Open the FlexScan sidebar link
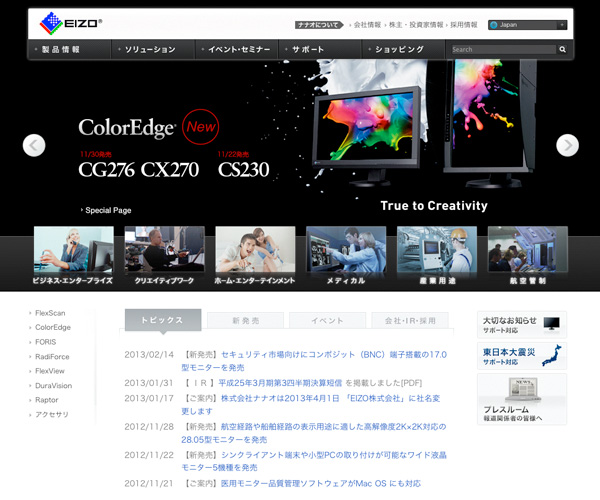600x500 pixels. (x=50, y=313)
